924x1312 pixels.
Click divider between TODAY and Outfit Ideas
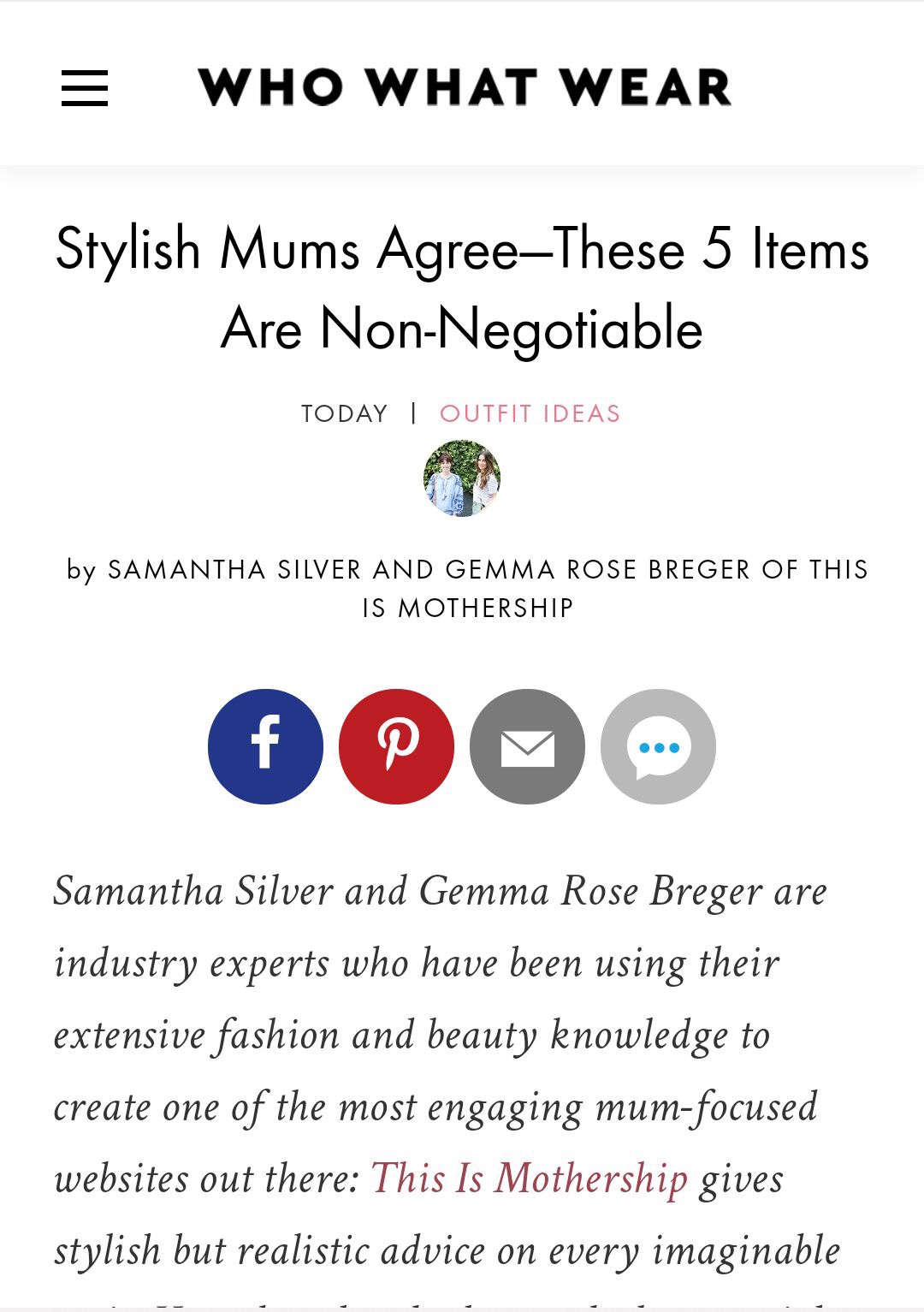(414, 413)
